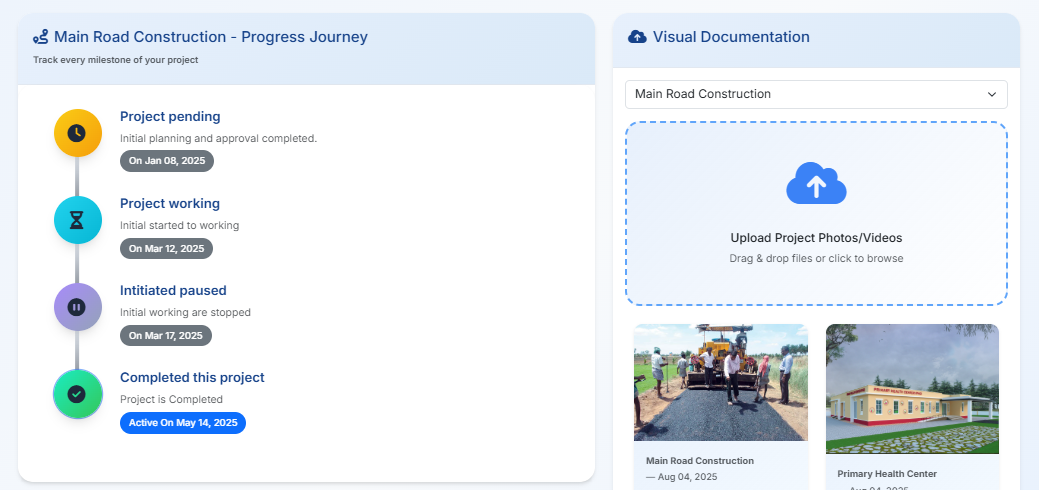Click the Project pending heading
The image size is (1039, 490).
pyautogui.click(x=170, y=117)
